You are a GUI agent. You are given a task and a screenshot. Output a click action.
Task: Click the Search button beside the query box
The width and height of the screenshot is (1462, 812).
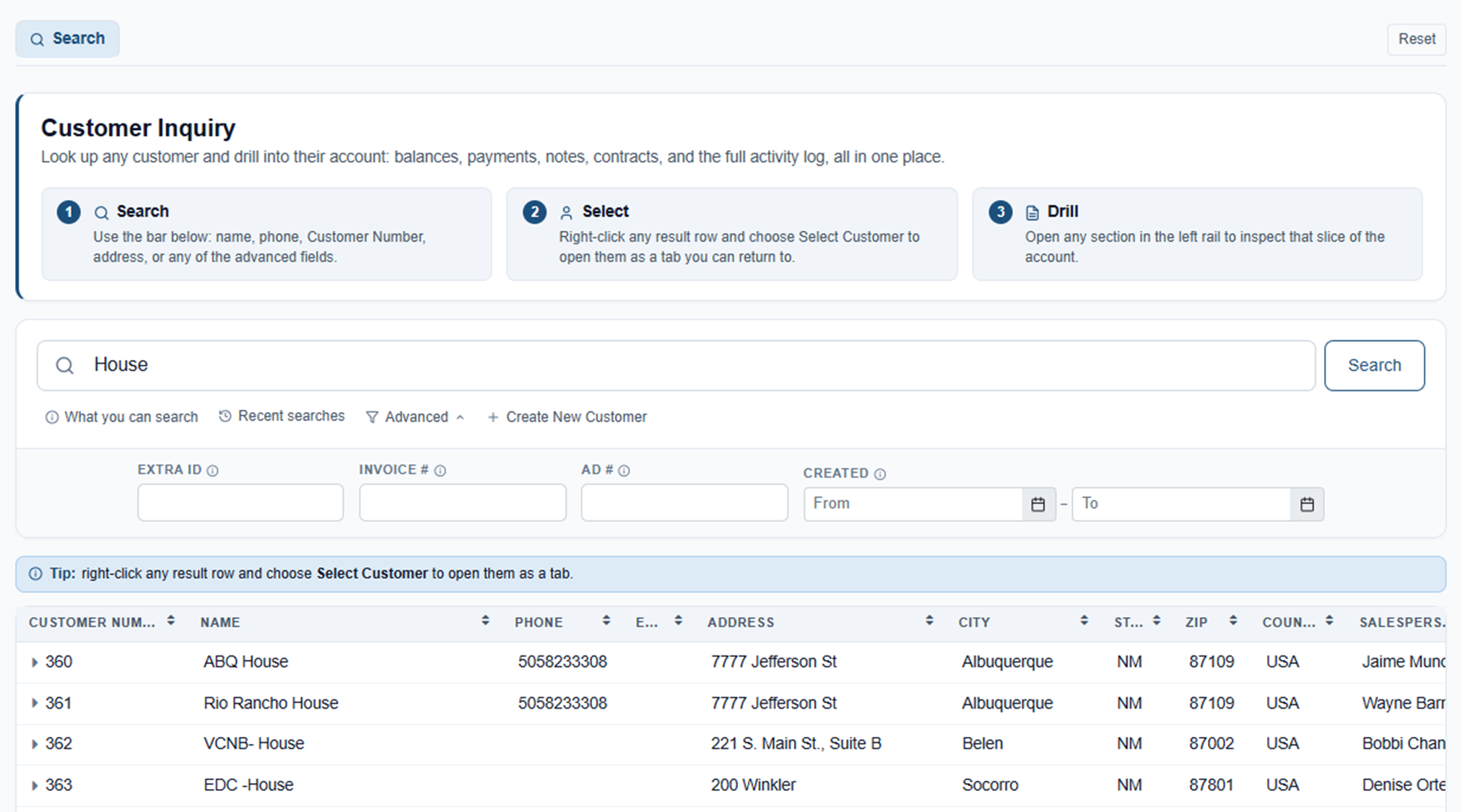click(1374, 365)
